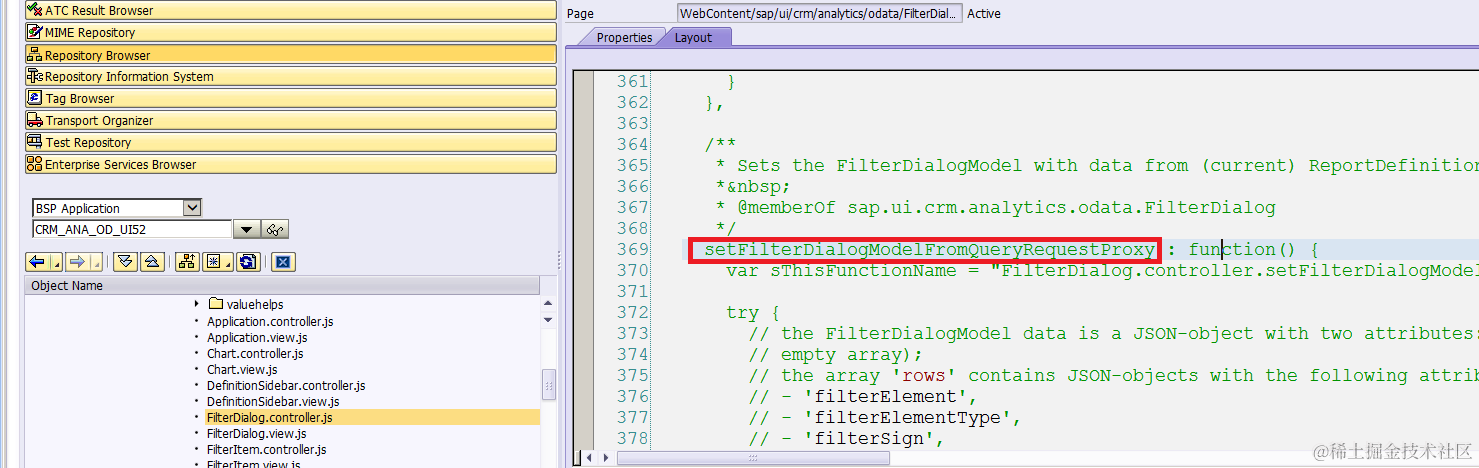Click the Repository Information System icon

(35, 77)
